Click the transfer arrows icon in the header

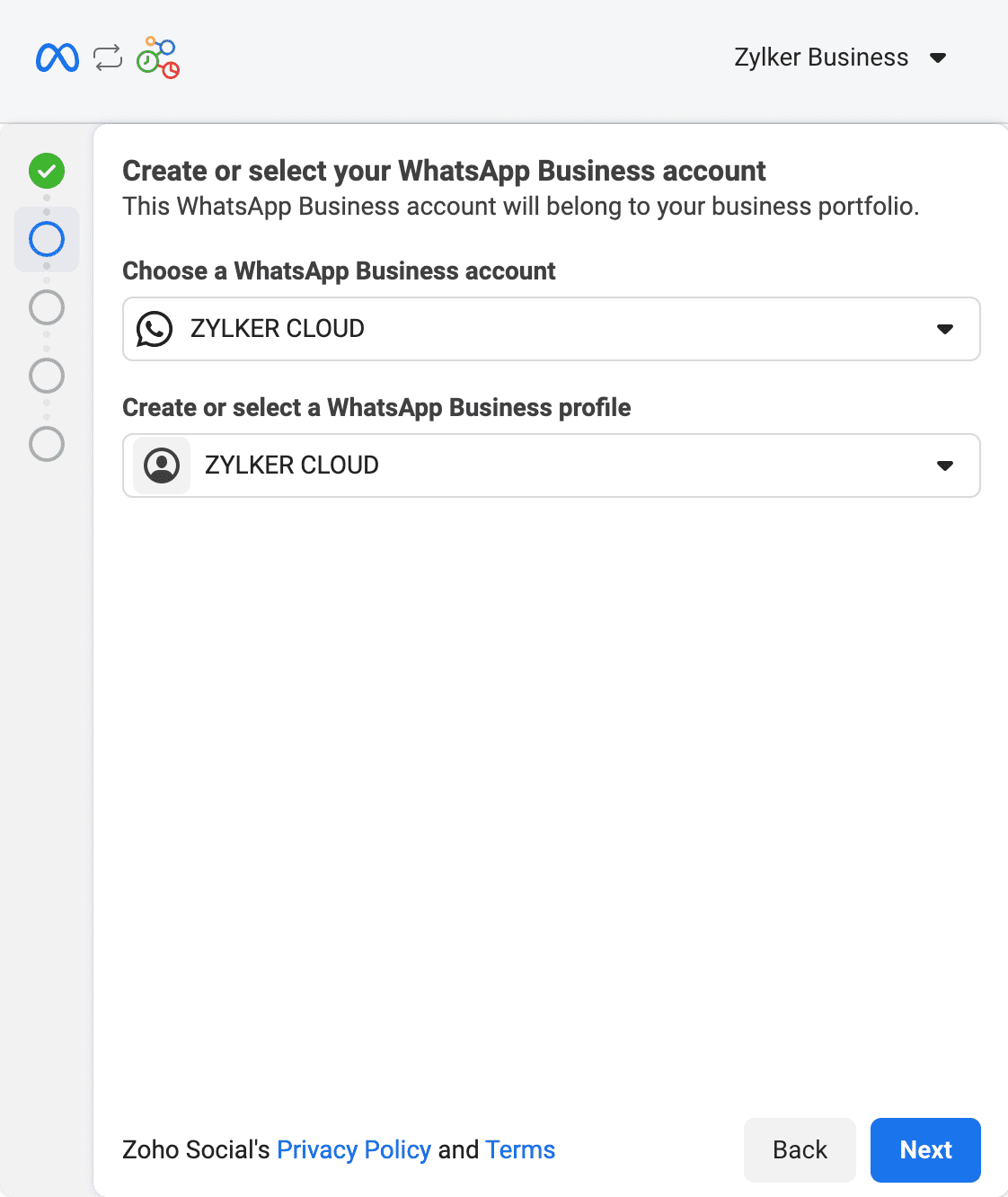tap(107, 58)
